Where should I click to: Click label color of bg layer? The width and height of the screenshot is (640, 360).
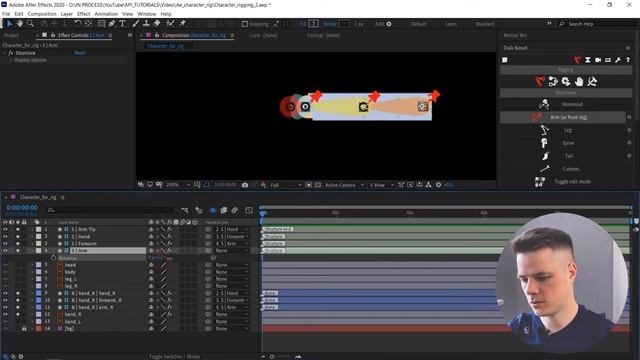[x=38, y=329]
